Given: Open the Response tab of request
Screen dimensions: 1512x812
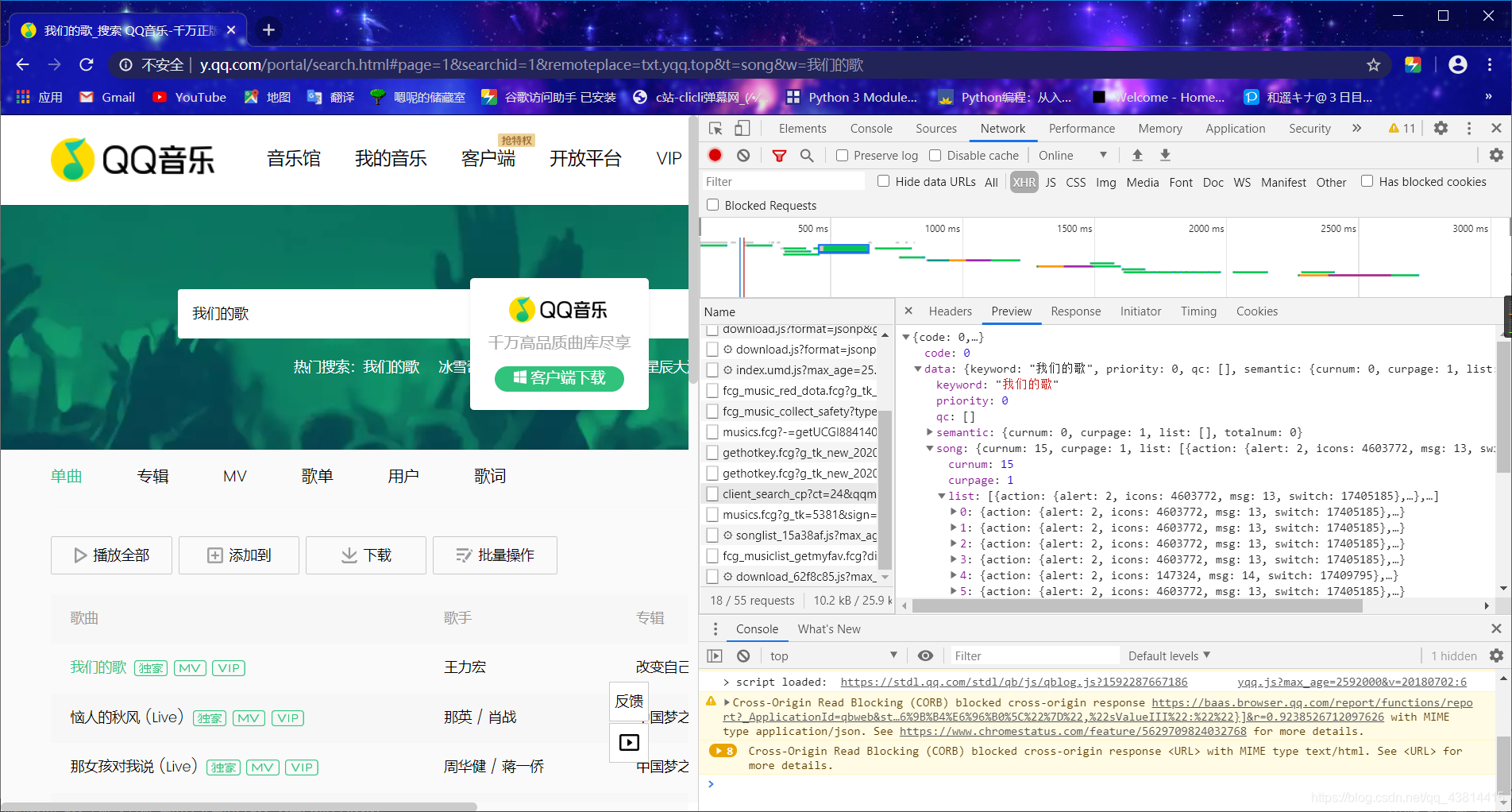Looking at the screenshot, I should (1075, 311).
